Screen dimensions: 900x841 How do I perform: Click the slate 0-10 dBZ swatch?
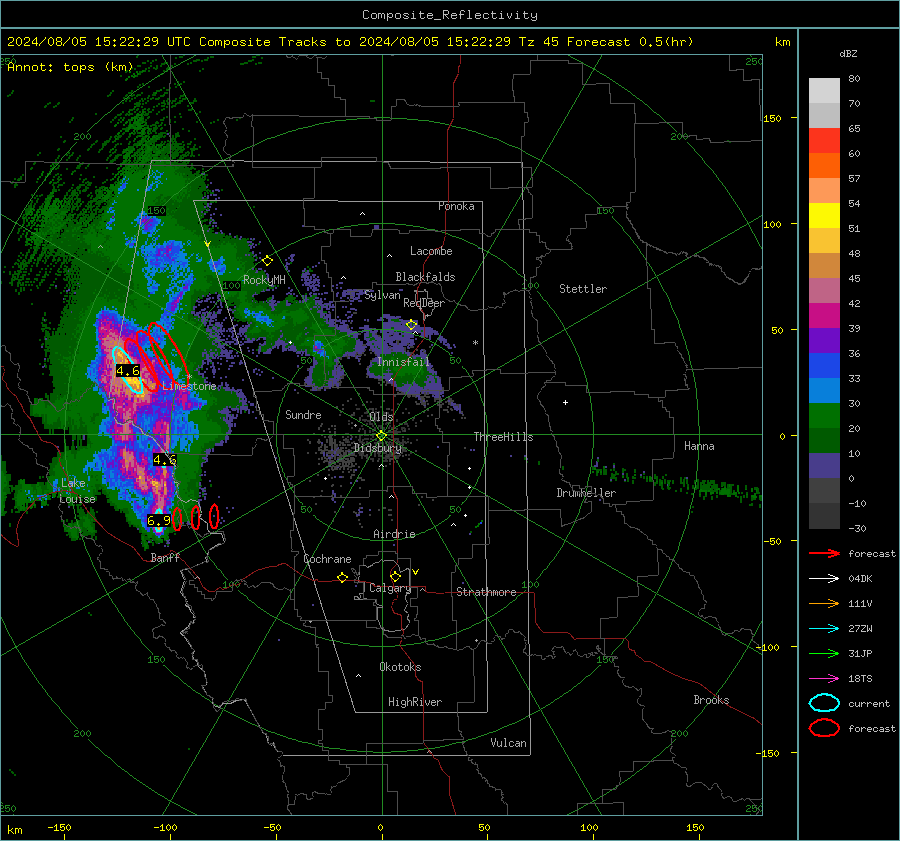point(824,466)
